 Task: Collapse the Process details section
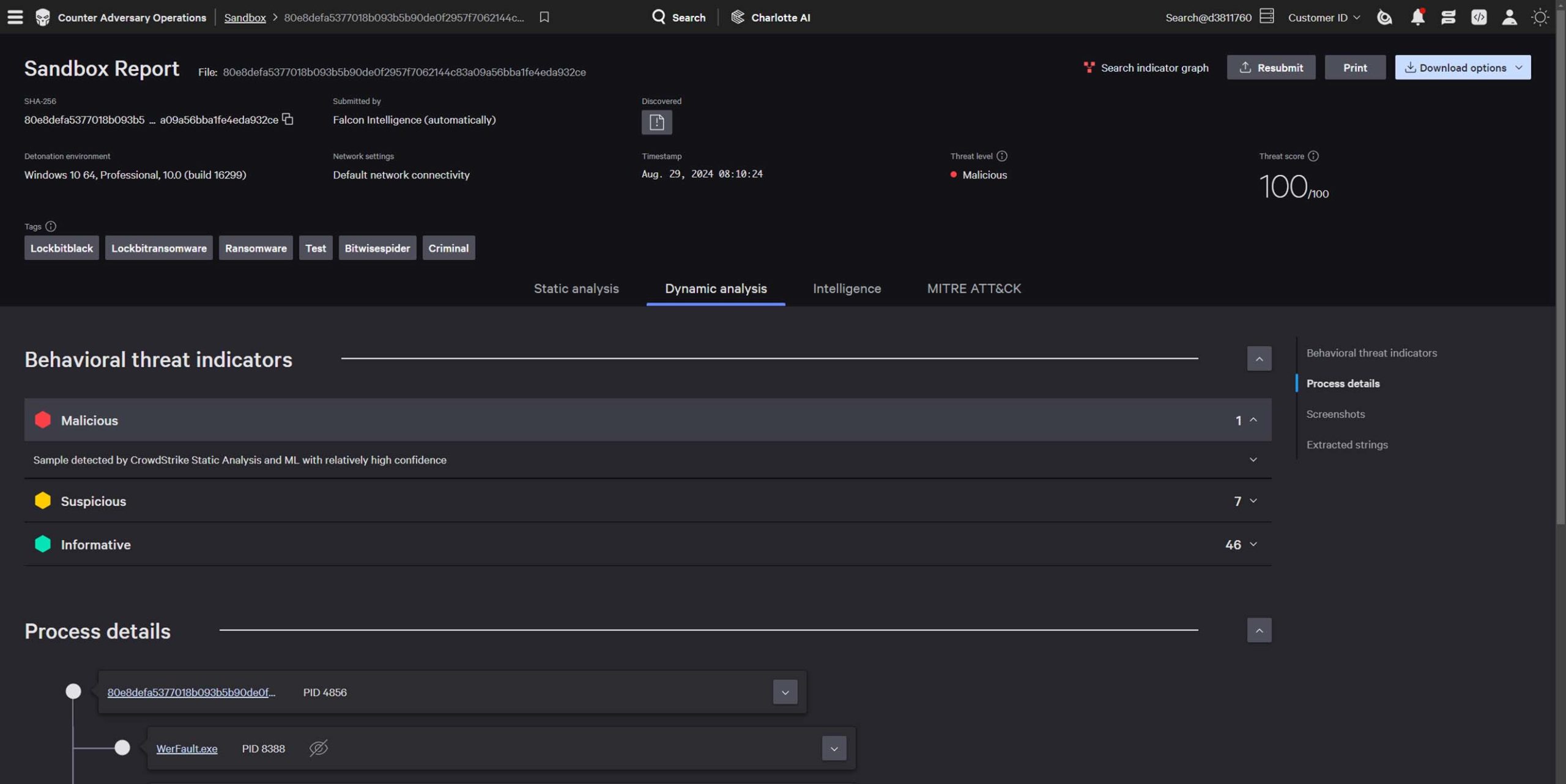point(1259,630)
